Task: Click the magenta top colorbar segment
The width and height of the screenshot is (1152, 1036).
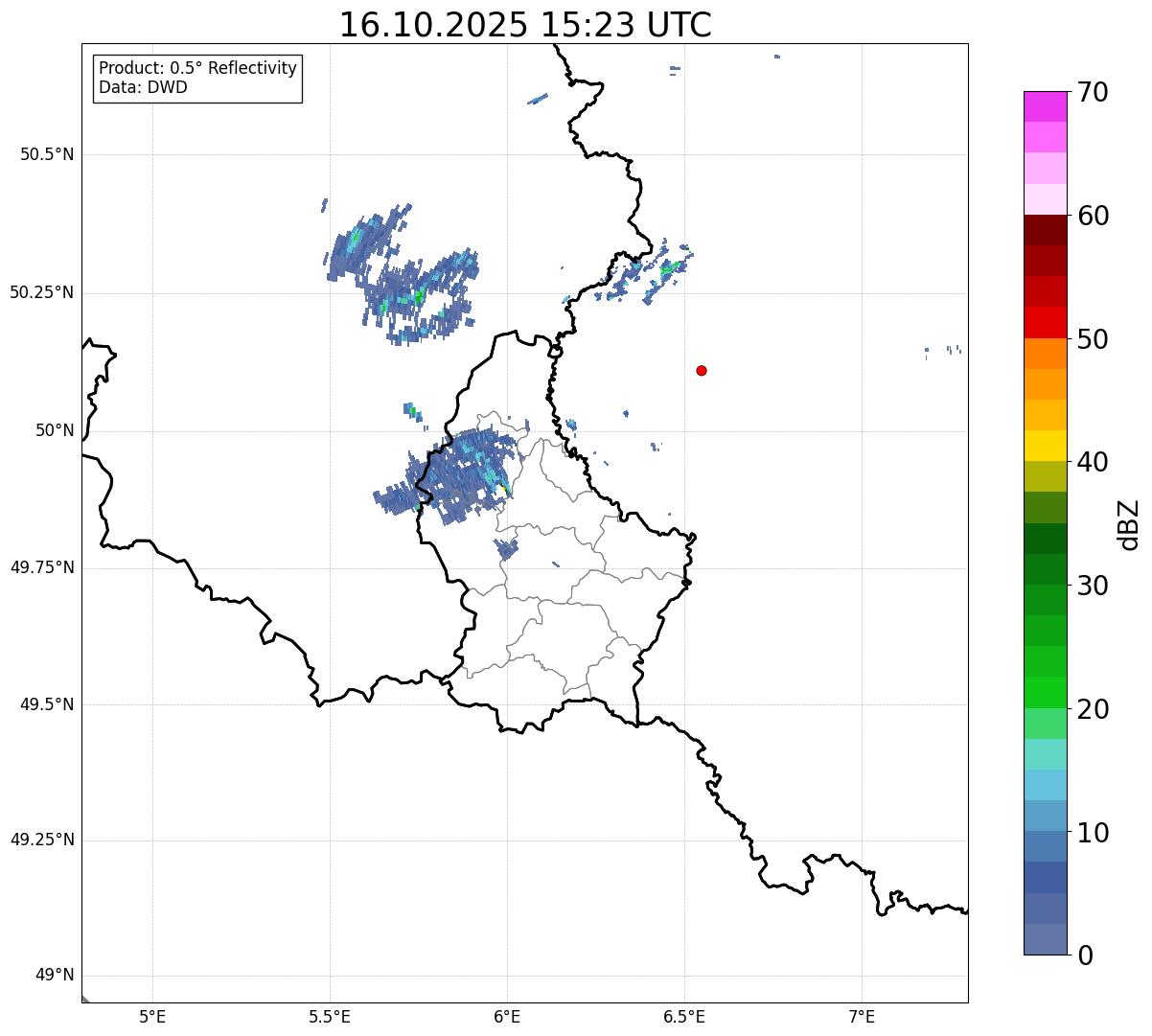Action: click(1045, 106)
